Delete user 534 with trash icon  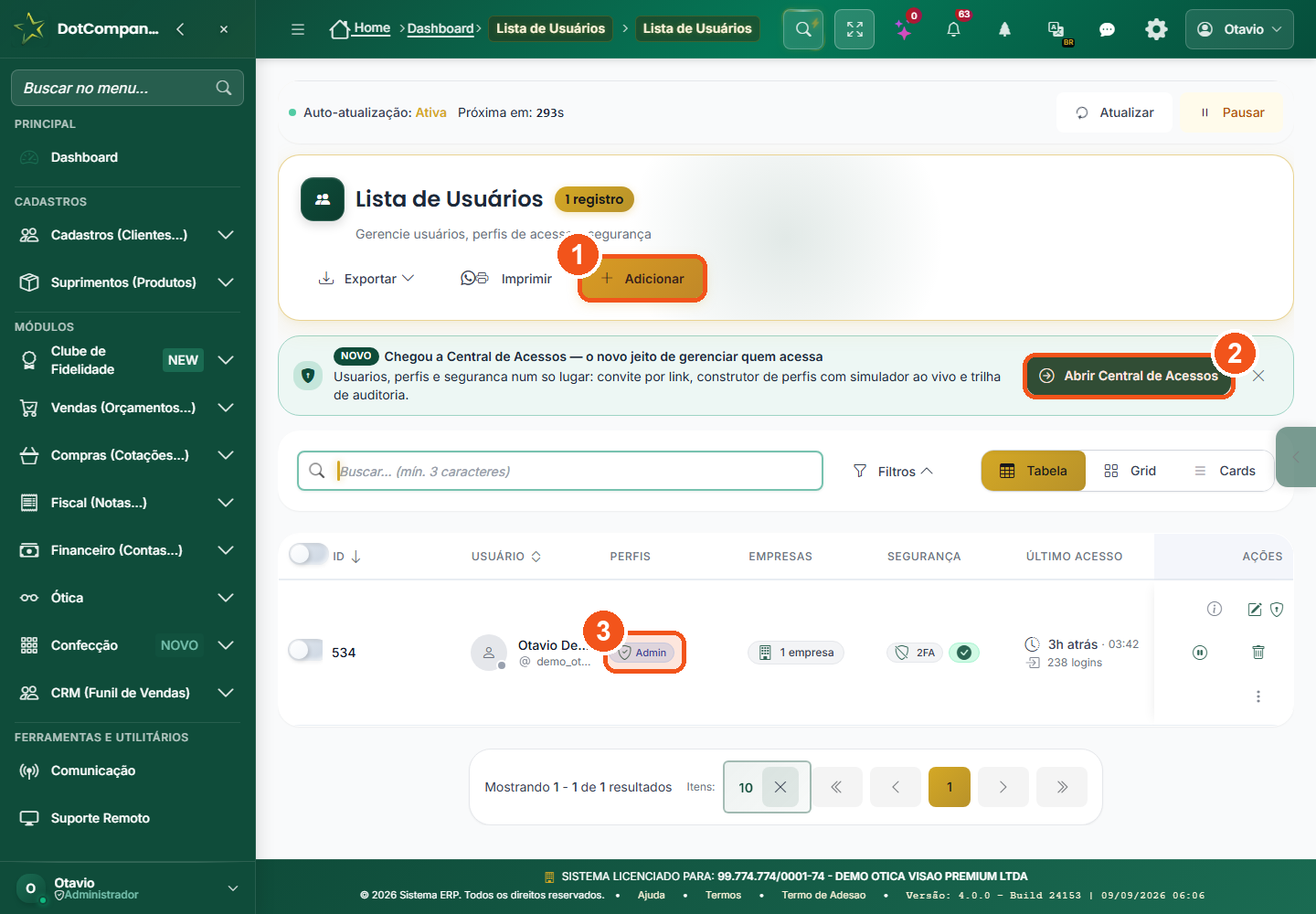[x=1258, y=652]
